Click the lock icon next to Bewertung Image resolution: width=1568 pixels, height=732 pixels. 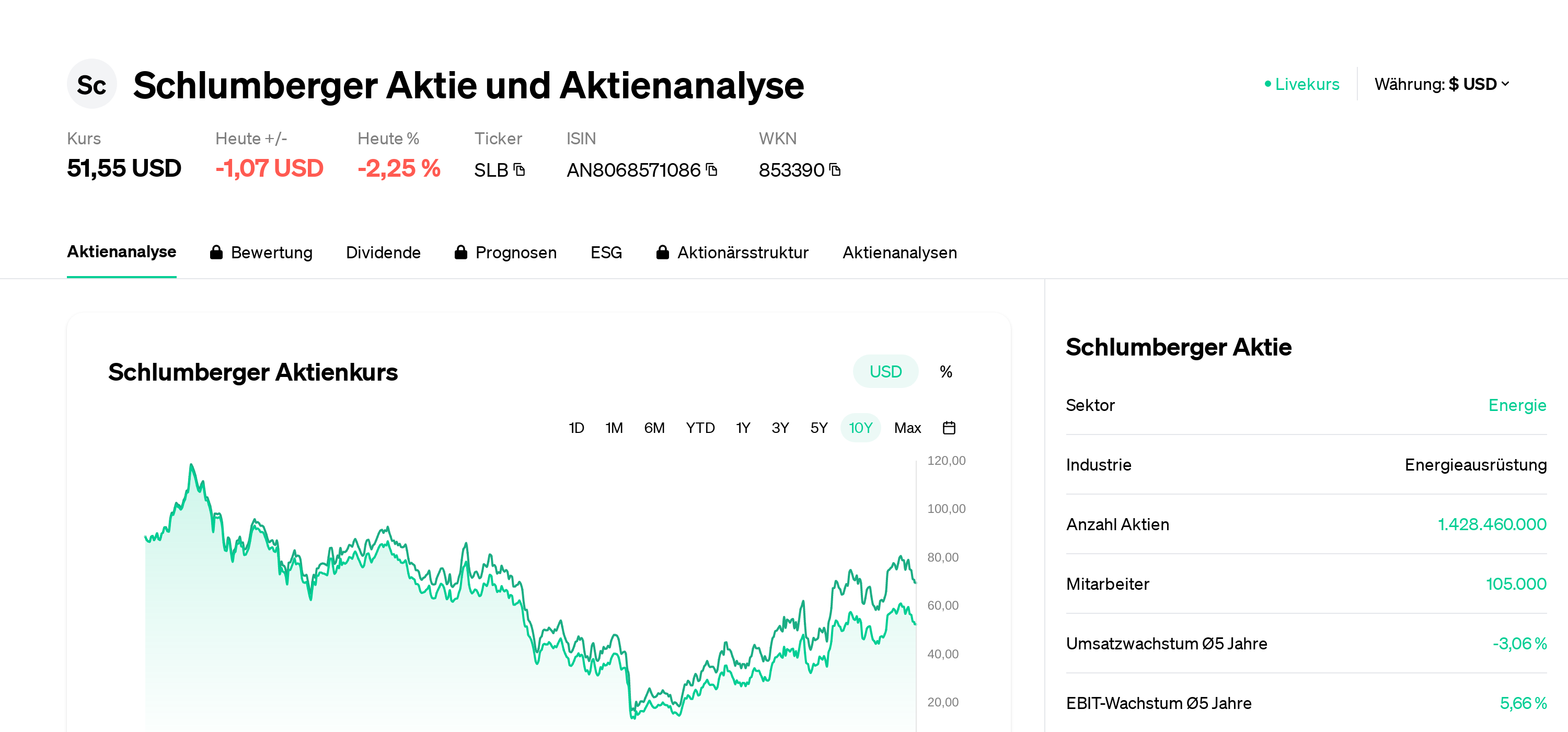pyautogui.click(x=217, y=251)
